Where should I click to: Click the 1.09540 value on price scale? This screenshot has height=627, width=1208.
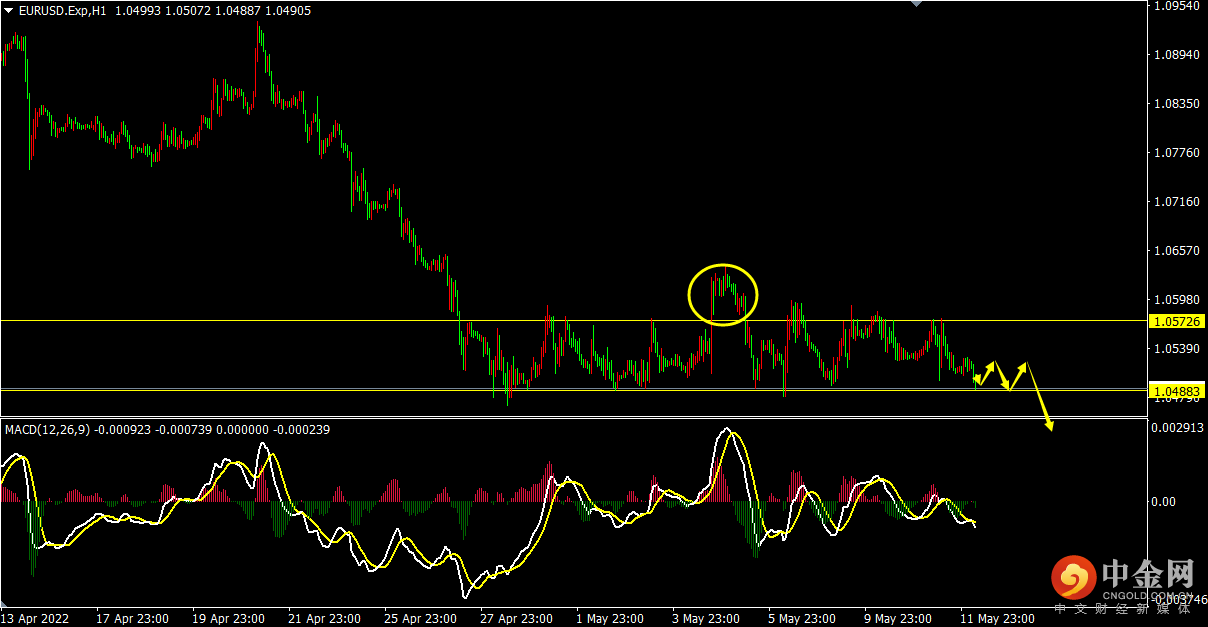click(1176, 6)
